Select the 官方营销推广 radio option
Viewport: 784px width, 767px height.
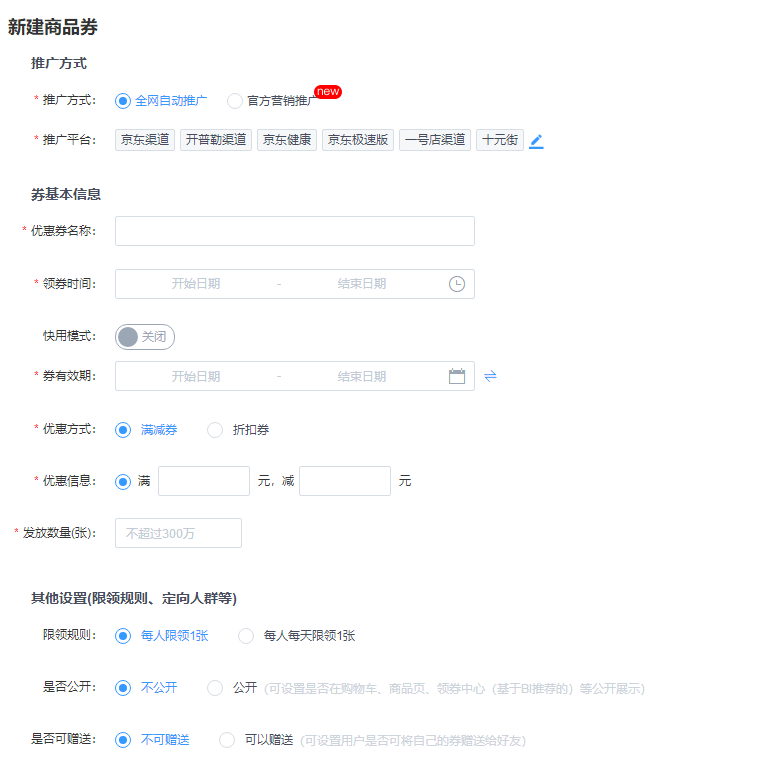point(235,101)
